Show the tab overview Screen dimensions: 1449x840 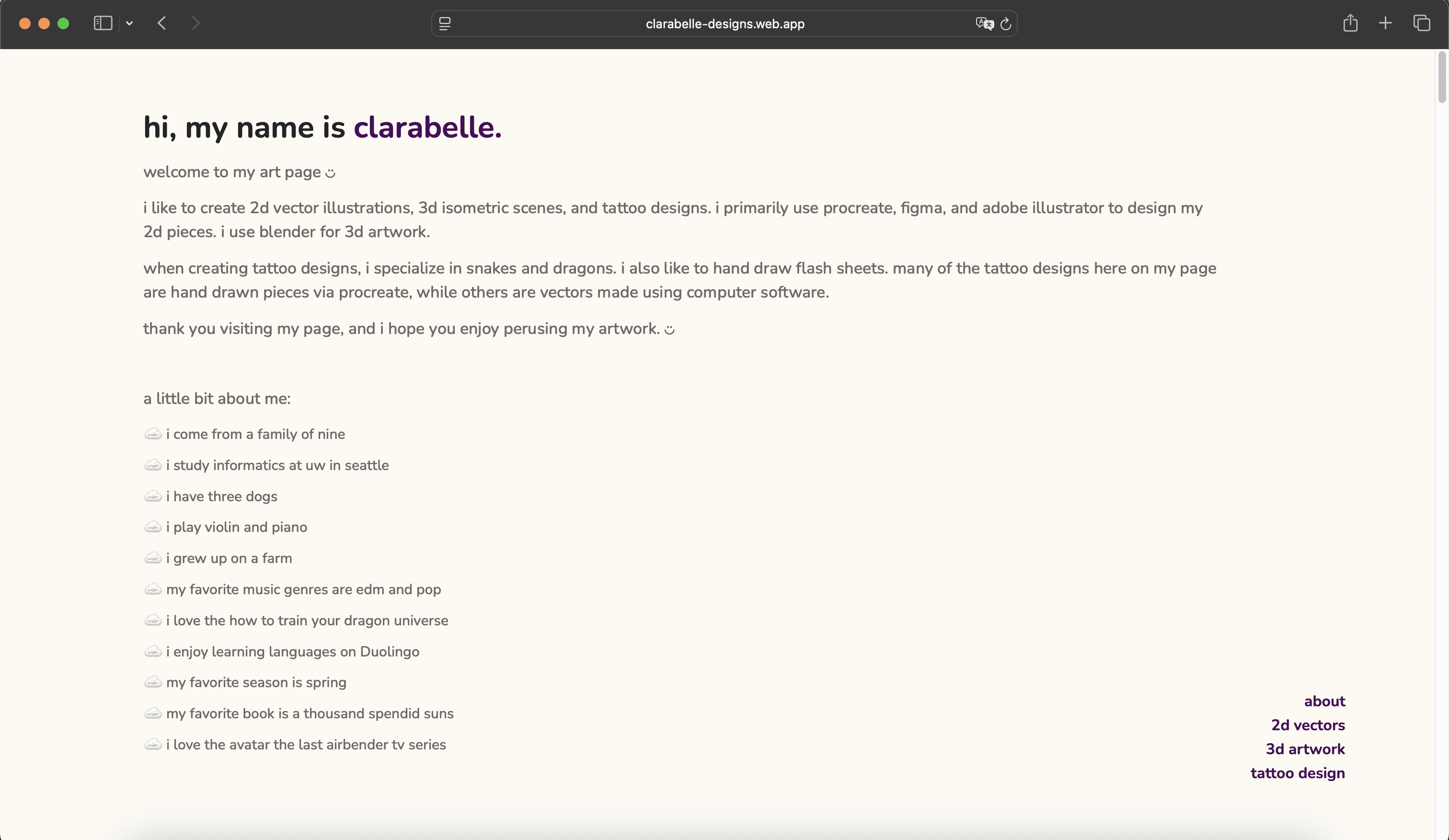coord(1421,23)
